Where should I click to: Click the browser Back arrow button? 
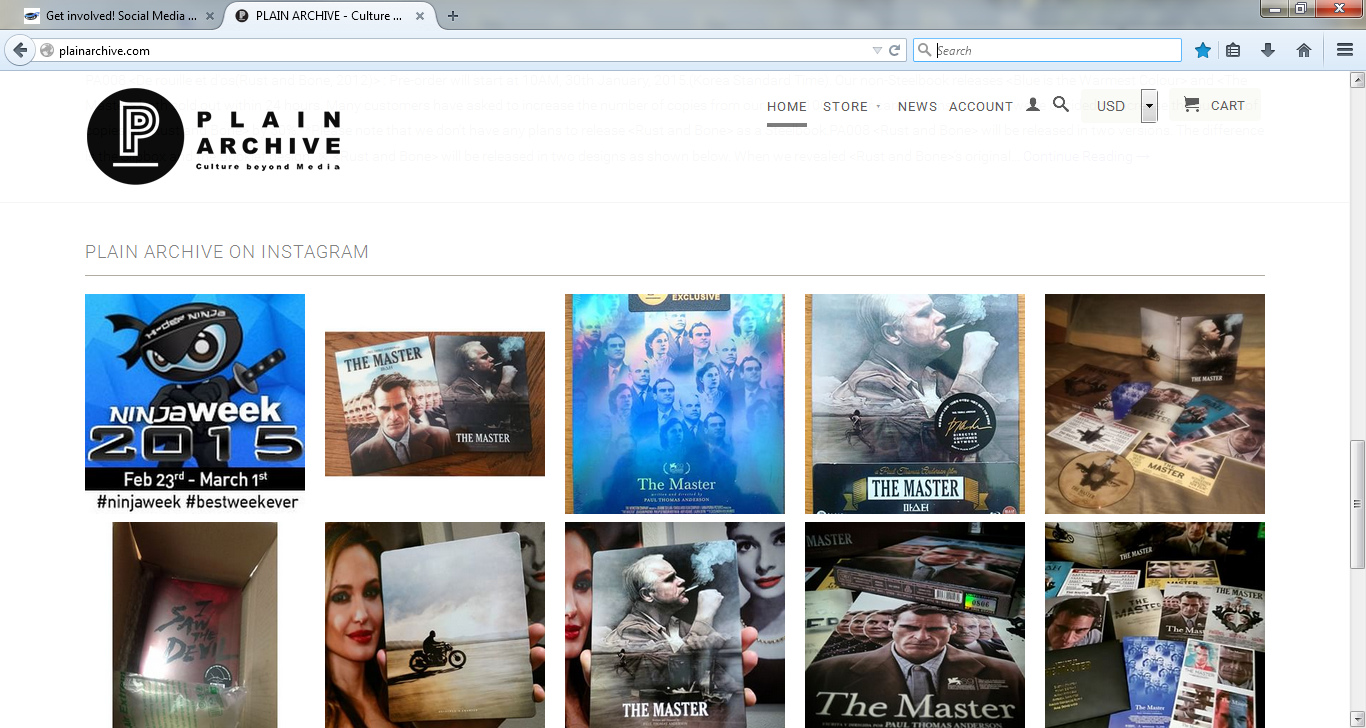click(x=19, y=50)
